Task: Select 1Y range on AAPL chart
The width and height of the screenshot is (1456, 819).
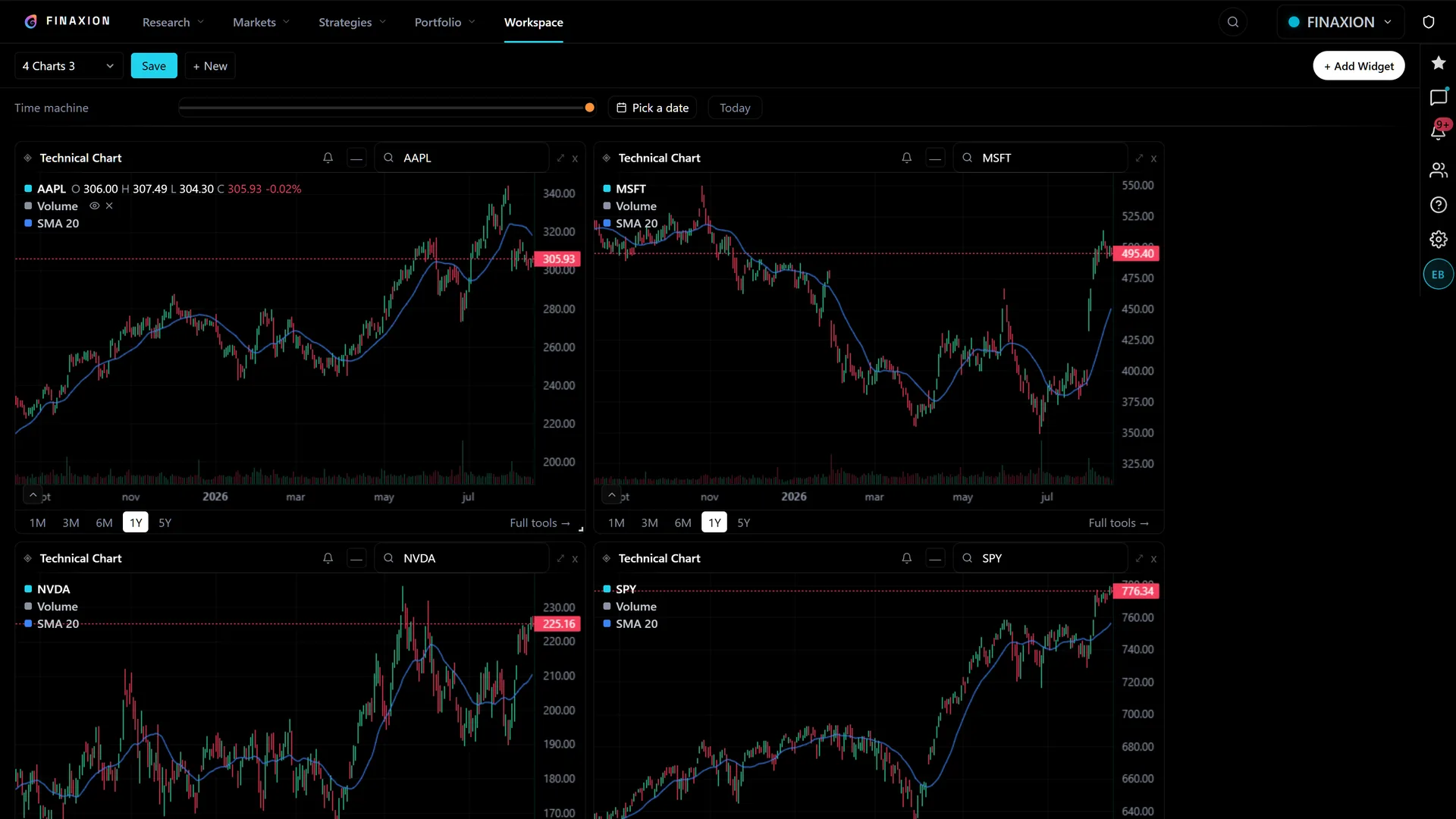Action: click(x=136, y=522)
